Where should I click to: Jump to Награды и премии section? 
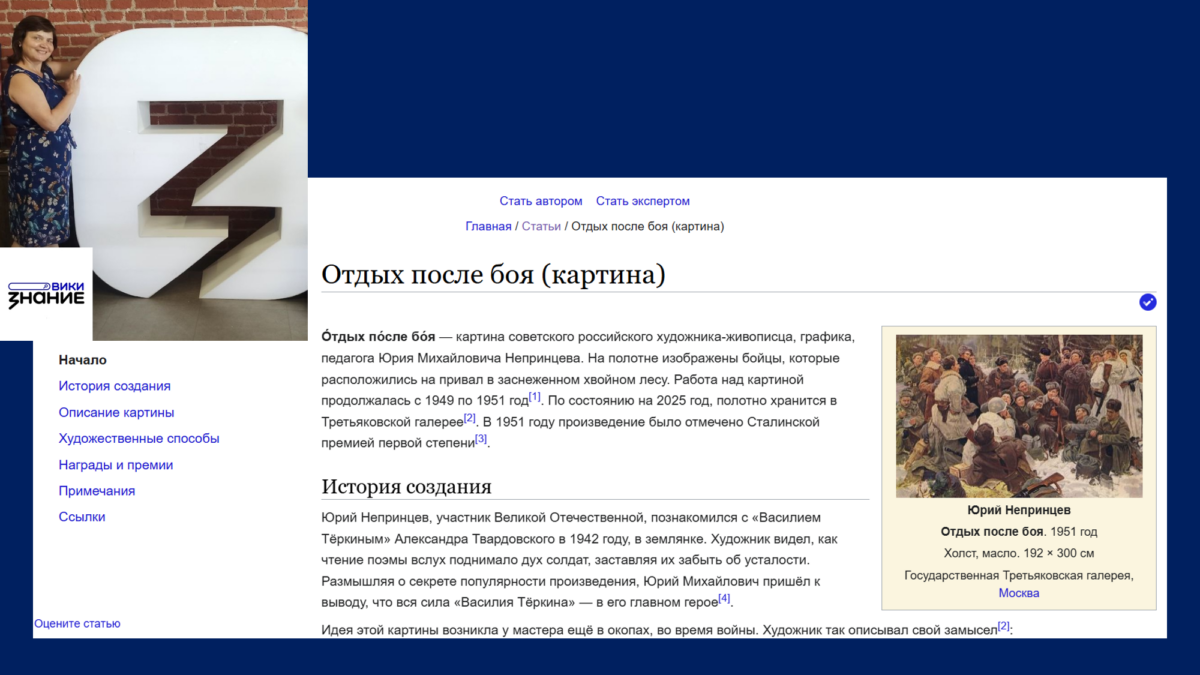[x=116, y=465]
